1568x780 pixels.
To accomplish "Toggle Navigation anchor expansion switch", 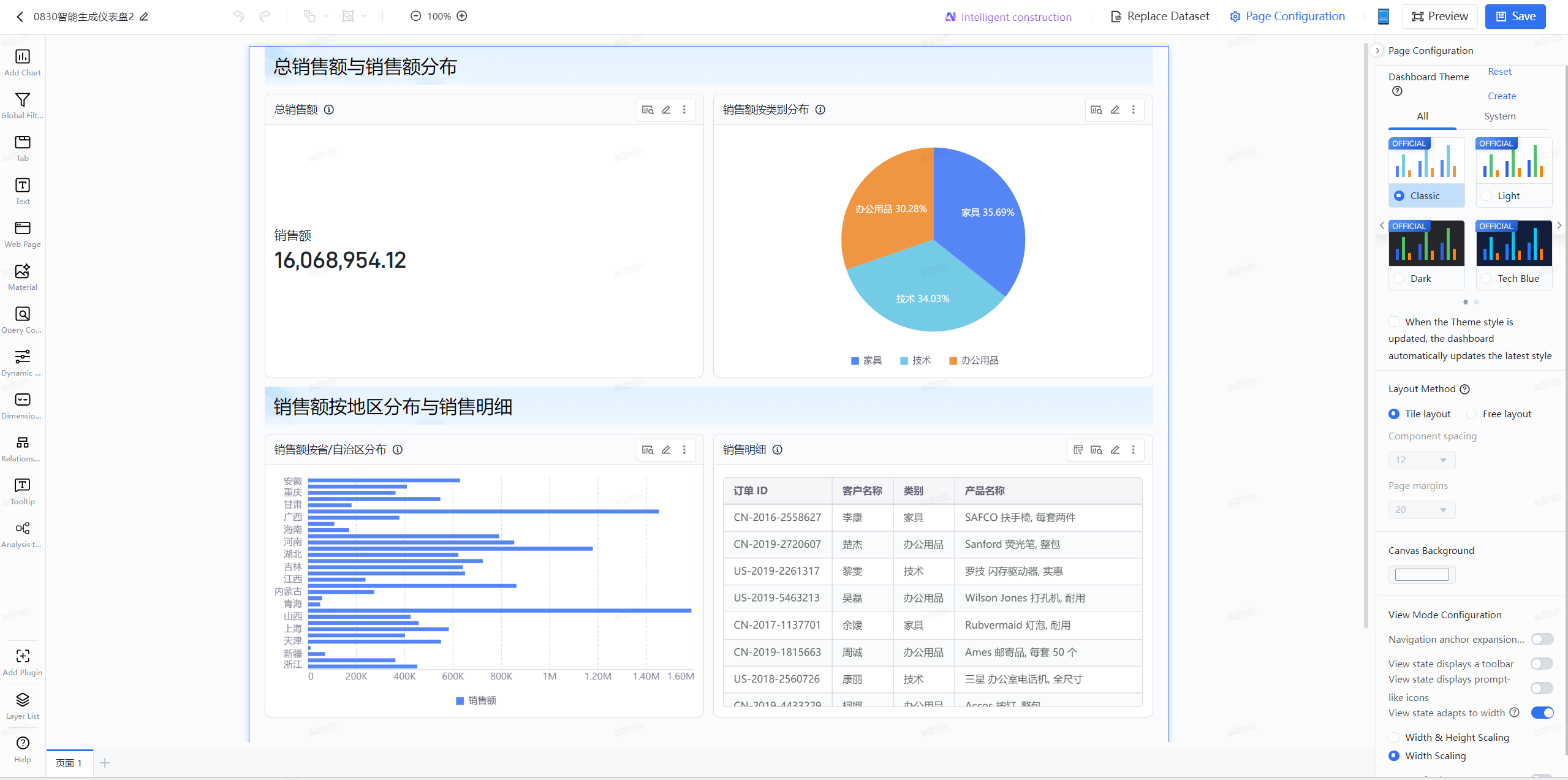I will coord(1542,639).
